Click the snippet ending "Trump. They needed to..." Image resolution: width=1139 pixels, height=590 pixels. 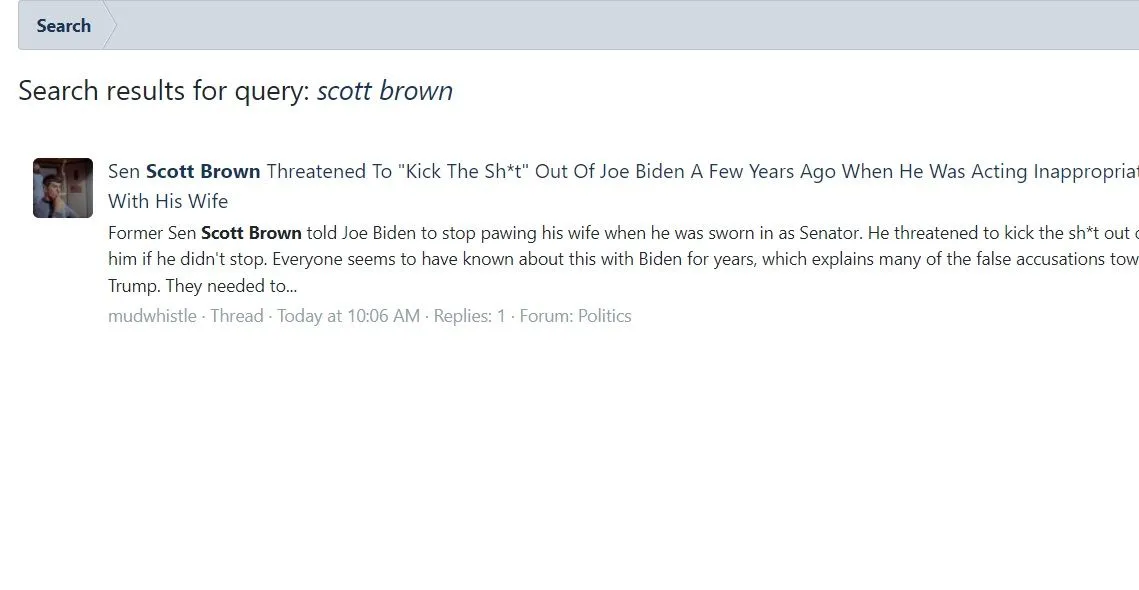[203, 286]
